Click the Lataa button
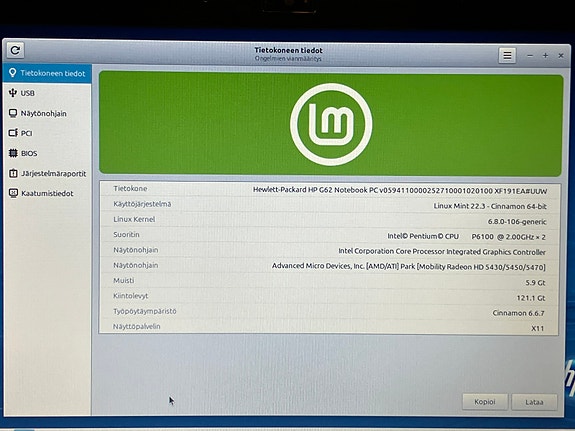This screenshot has height=431, width=575. [534, 402]
